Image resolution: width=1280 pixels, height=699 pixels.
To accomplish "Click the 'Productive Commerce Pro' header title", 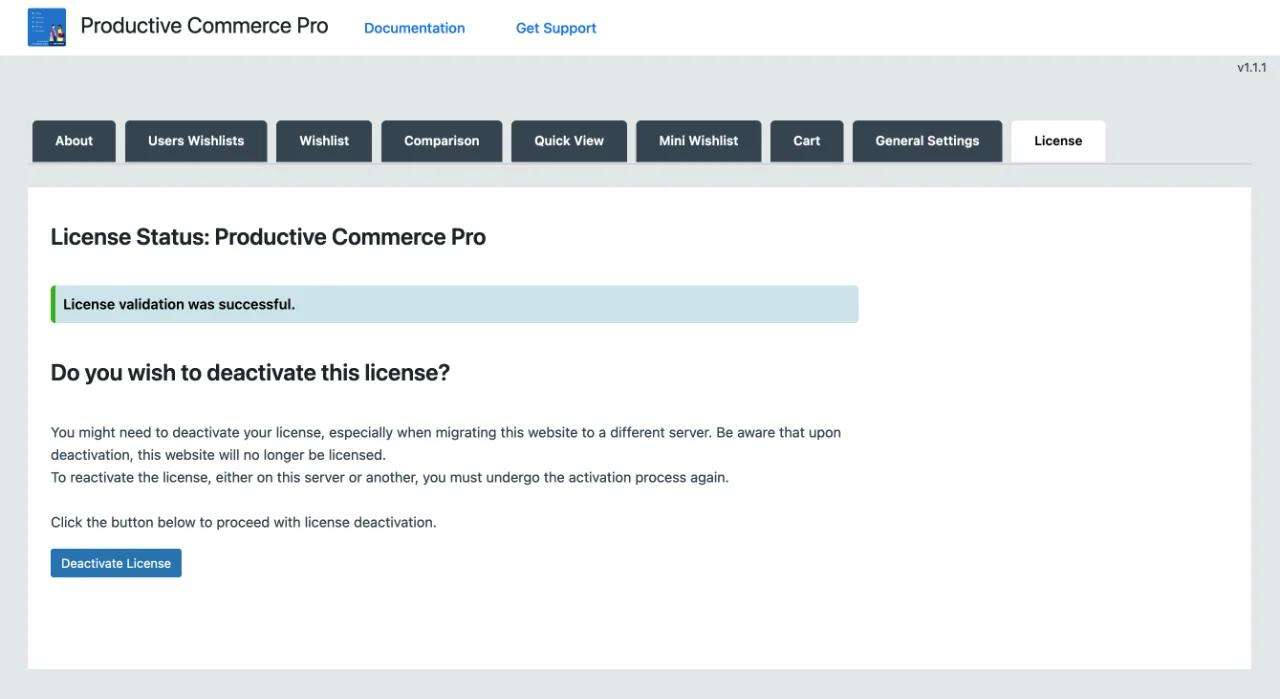I will (x=204, y=26).
